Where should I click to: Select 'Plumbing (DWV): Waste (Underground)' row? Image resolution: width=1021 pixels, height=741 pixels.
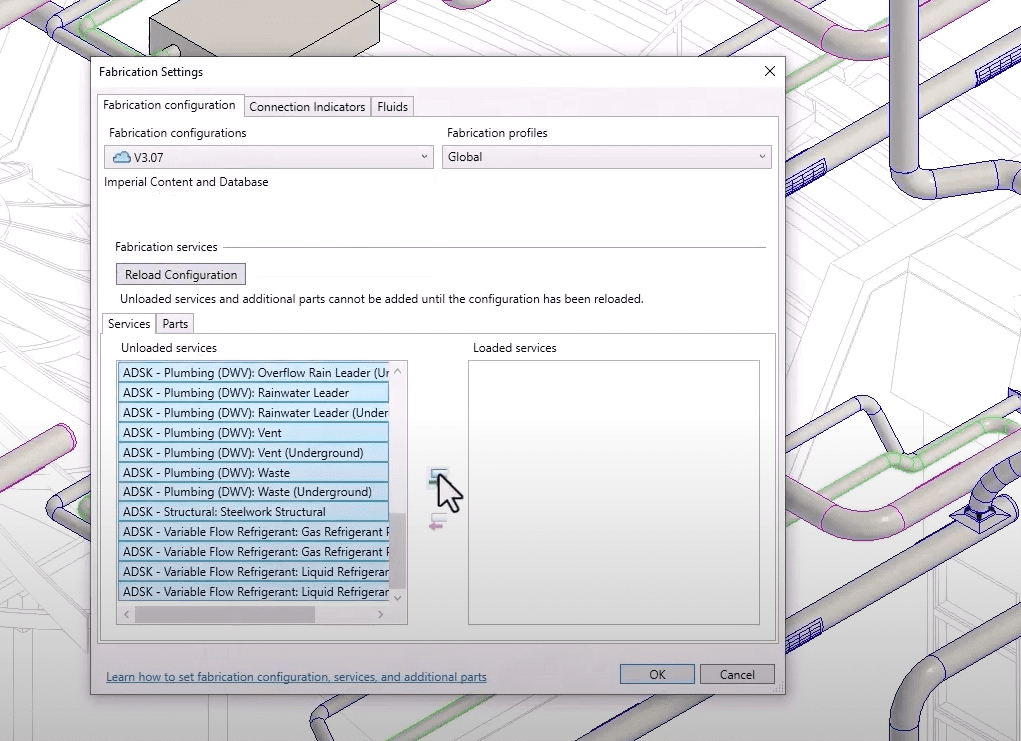(254, 492)
